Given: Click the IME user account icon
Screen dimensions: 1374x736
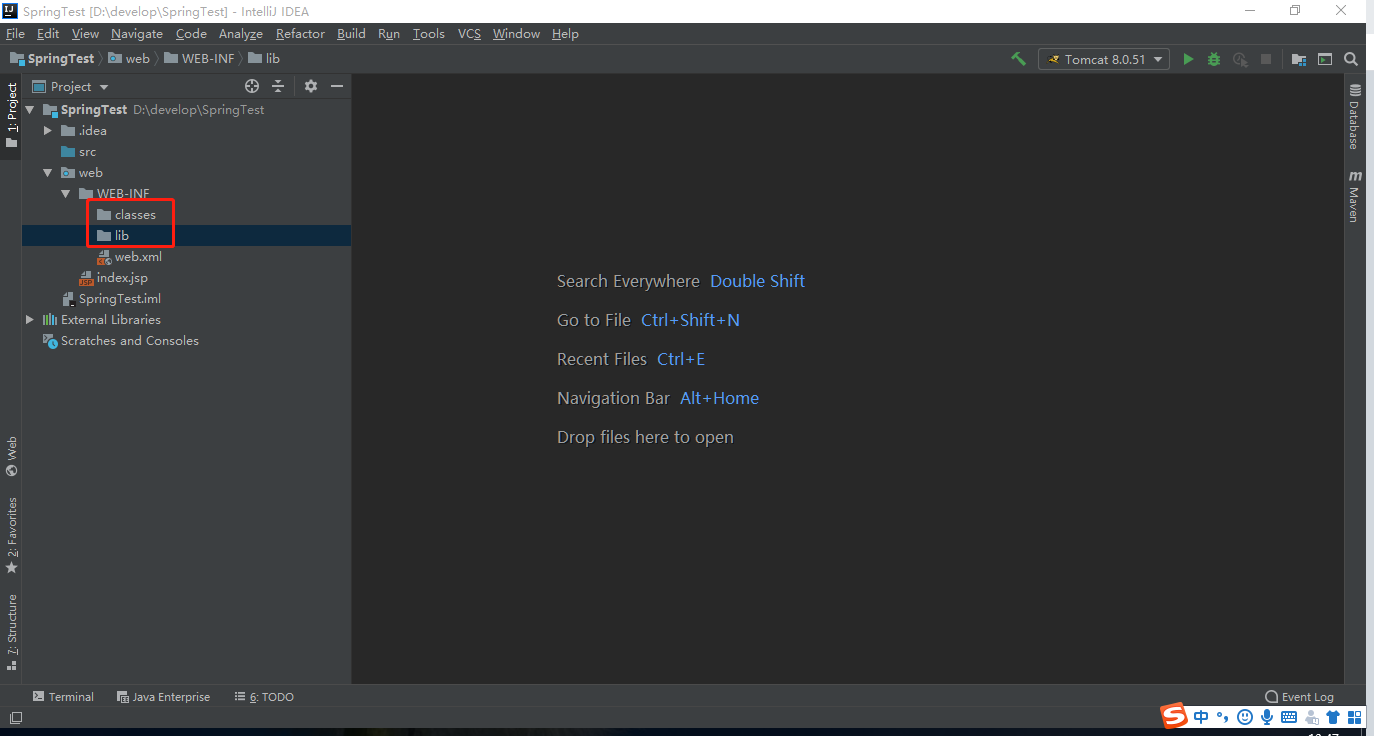Looking at the screenshot, I should [x=1311, y=717].
